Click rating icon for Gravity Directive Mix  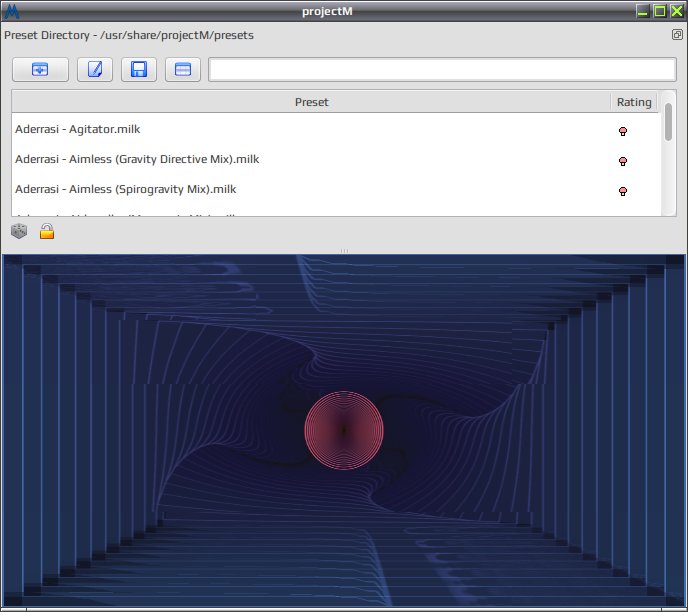pyautogui.click(x=623, y=161)
